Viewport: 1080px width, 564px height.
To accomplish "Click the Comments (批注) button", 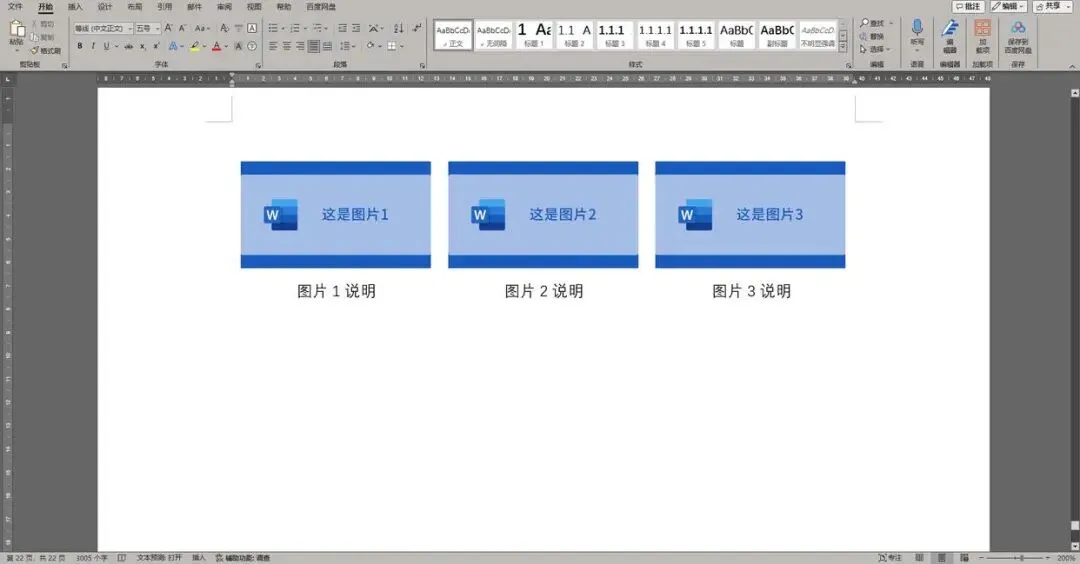I will pos(968,6).
